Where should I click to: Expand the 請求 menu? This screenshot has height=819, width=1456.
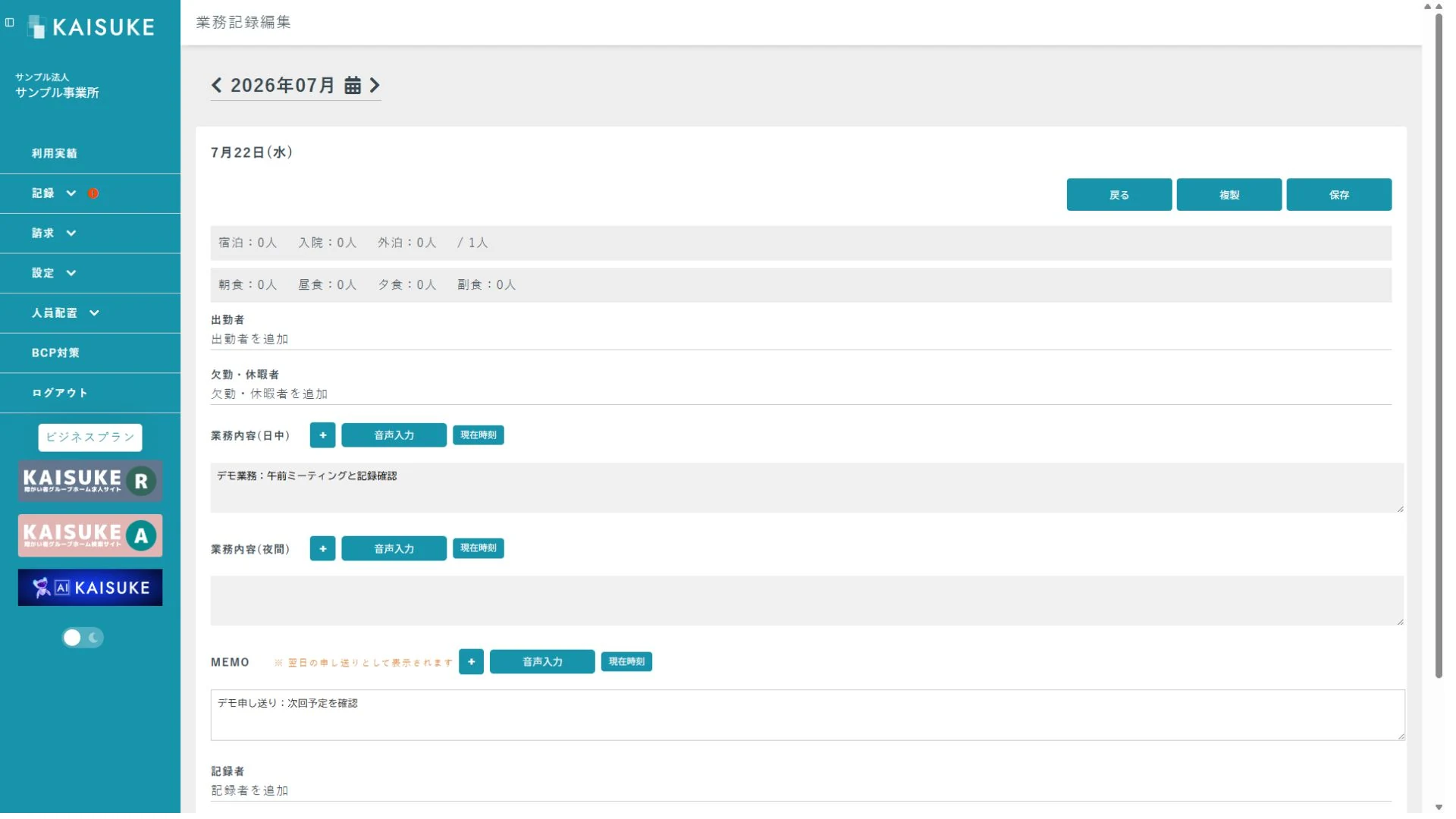point(90,234)
